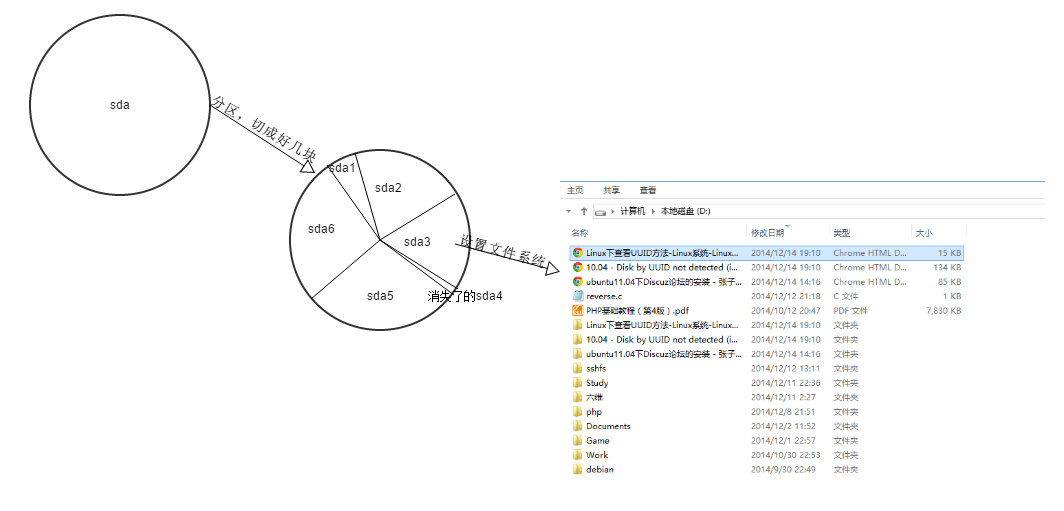Open the 共享 ribbon tab

[611, 191]
